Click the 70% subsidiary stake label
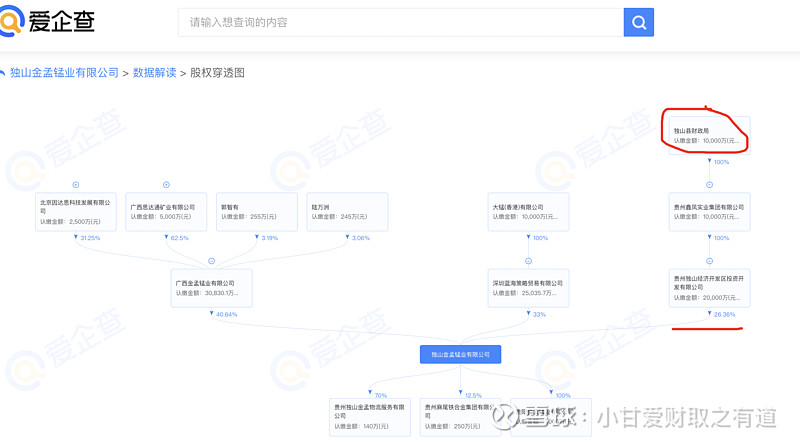The width and height of the screenshot is (800, 442). (381, 396)
